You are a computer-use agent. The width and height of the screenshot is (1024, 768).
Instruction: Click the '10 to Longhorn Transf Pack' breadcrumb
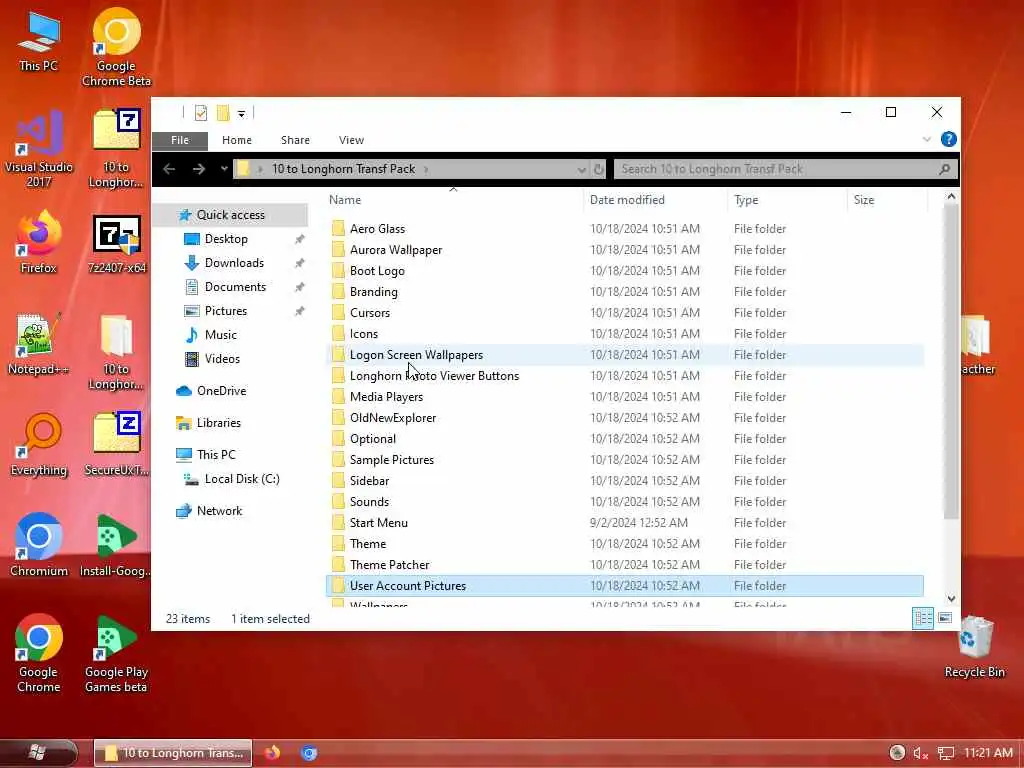click(x=343, y=168)
